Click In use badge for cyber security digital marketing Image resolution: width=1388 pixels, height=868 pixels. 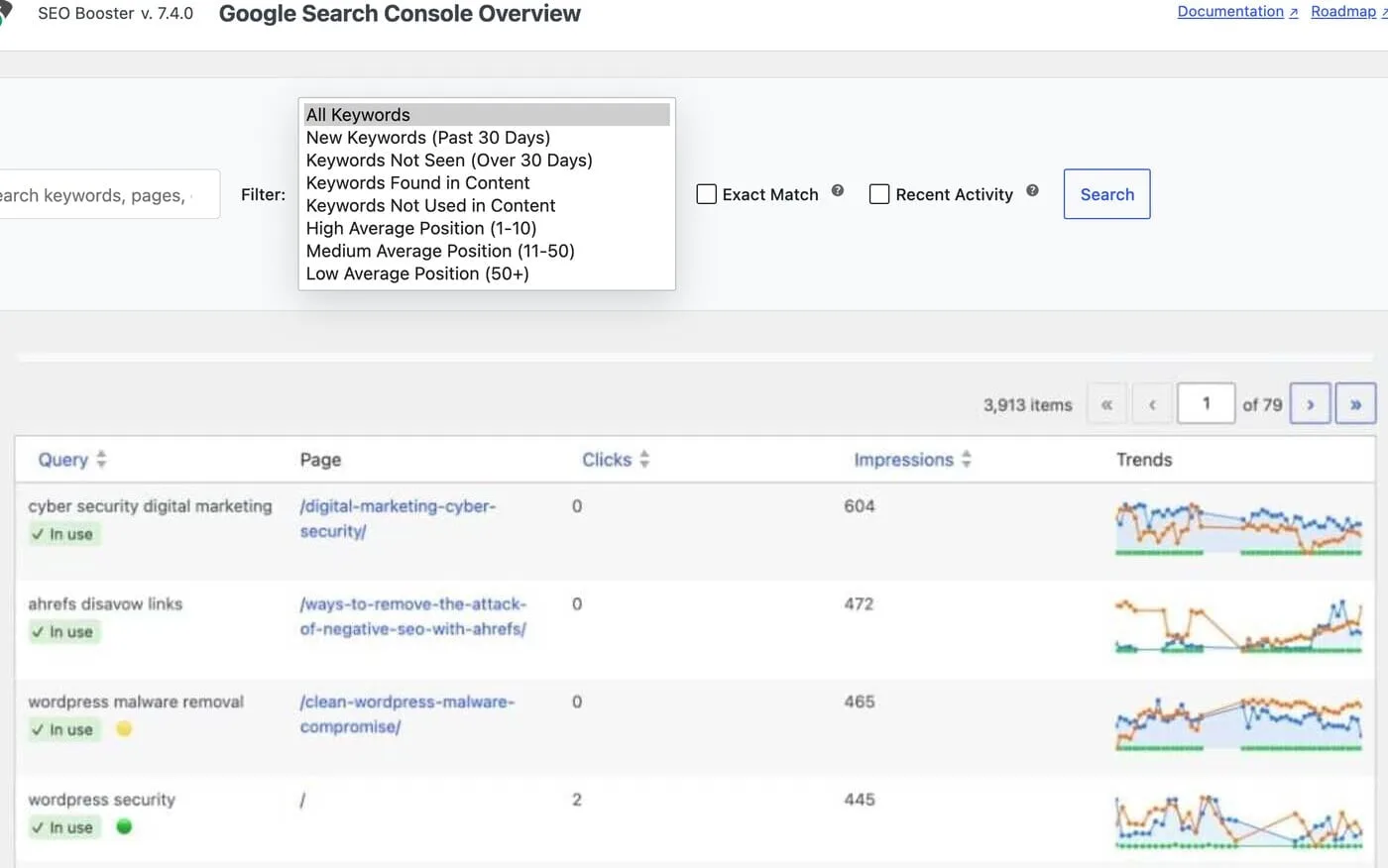coord(63,534)
